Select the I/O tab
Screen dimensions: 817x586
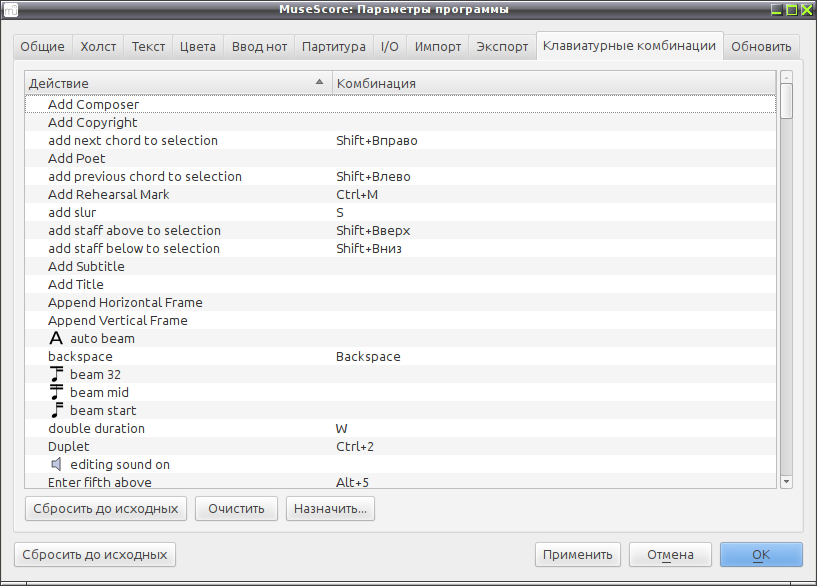click(390, 47)
